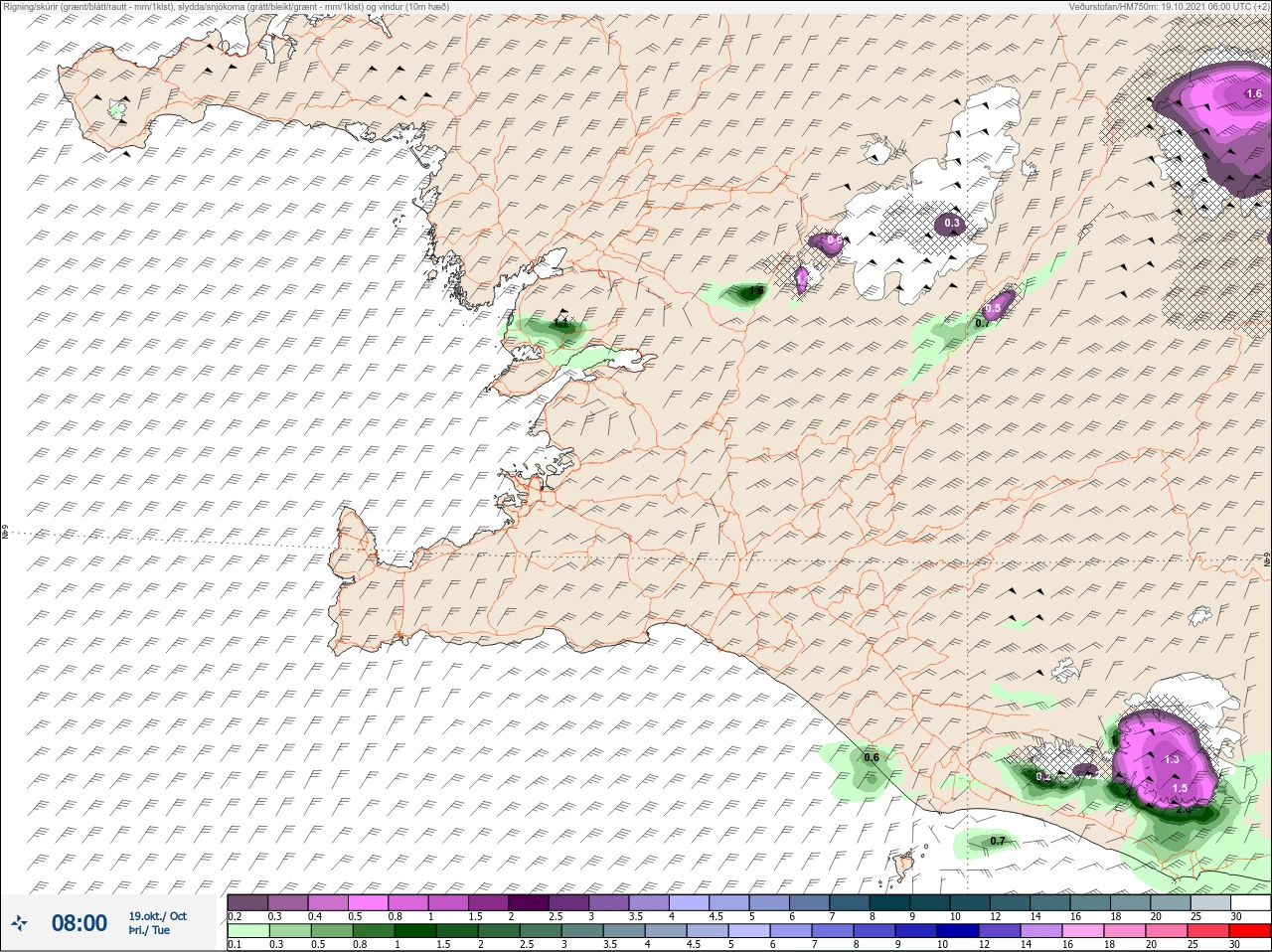
Task: Click the dark navy-blue swatch in the bottom legend row
Action: [x=958, y=930]
